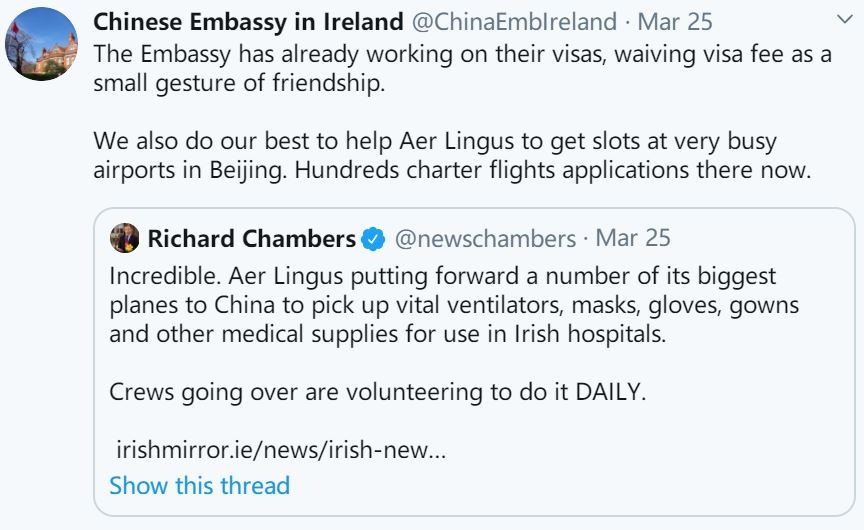The height and width of the screenshot is (530, 864).
Task: Open the @newschambers handle
Action: [485, 239]
